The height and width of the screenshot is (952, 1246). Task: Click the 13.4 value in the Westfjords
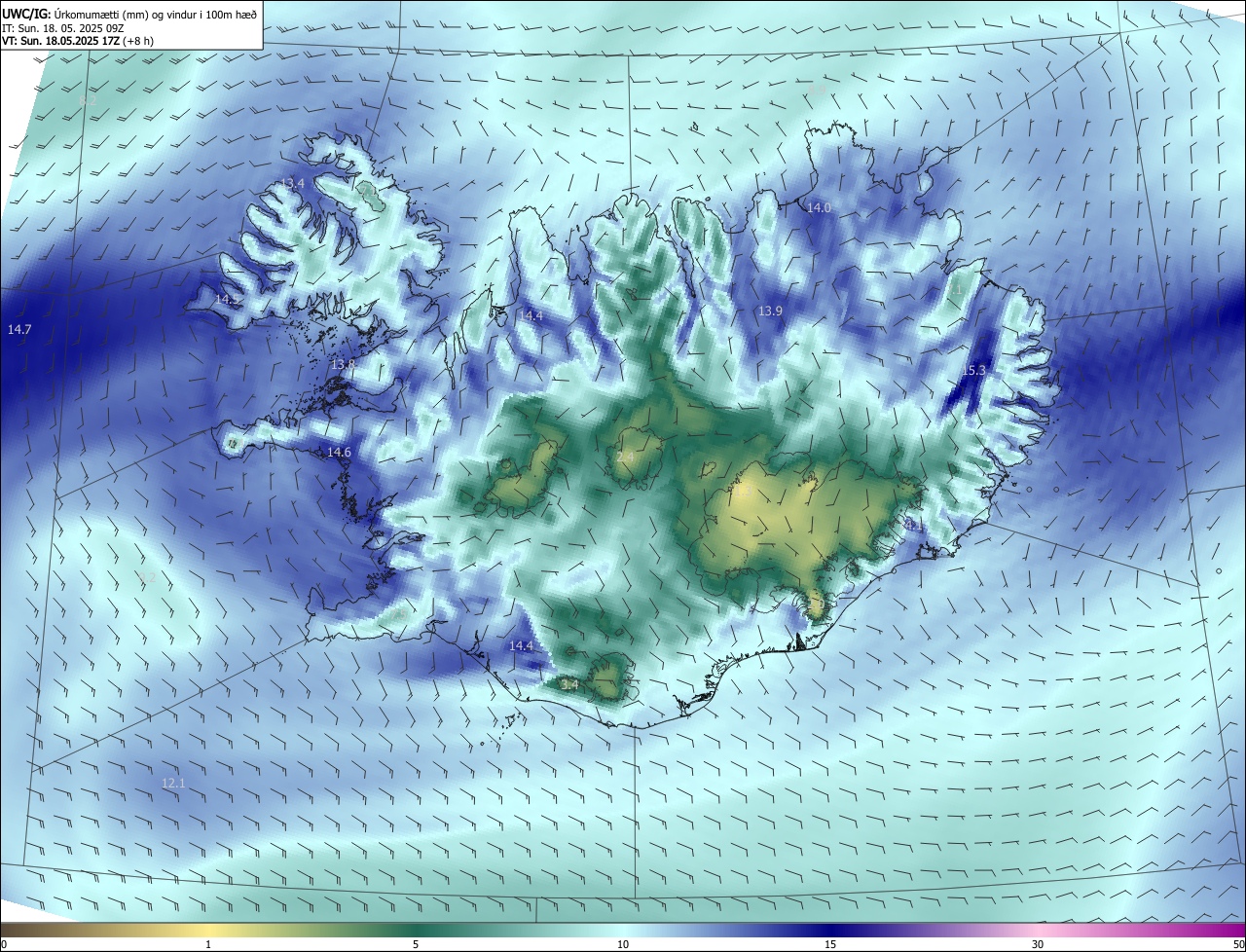click(294, 183)
